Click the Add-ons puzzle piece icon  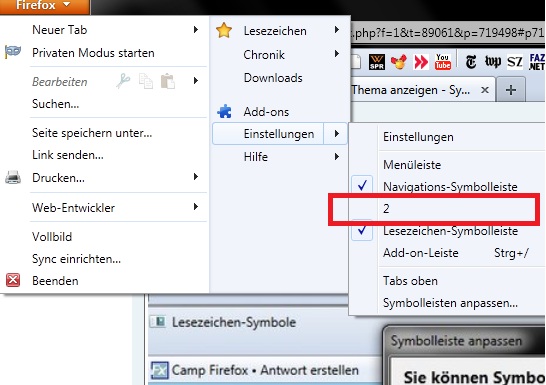pyautogui.click(x=224, y=111)
